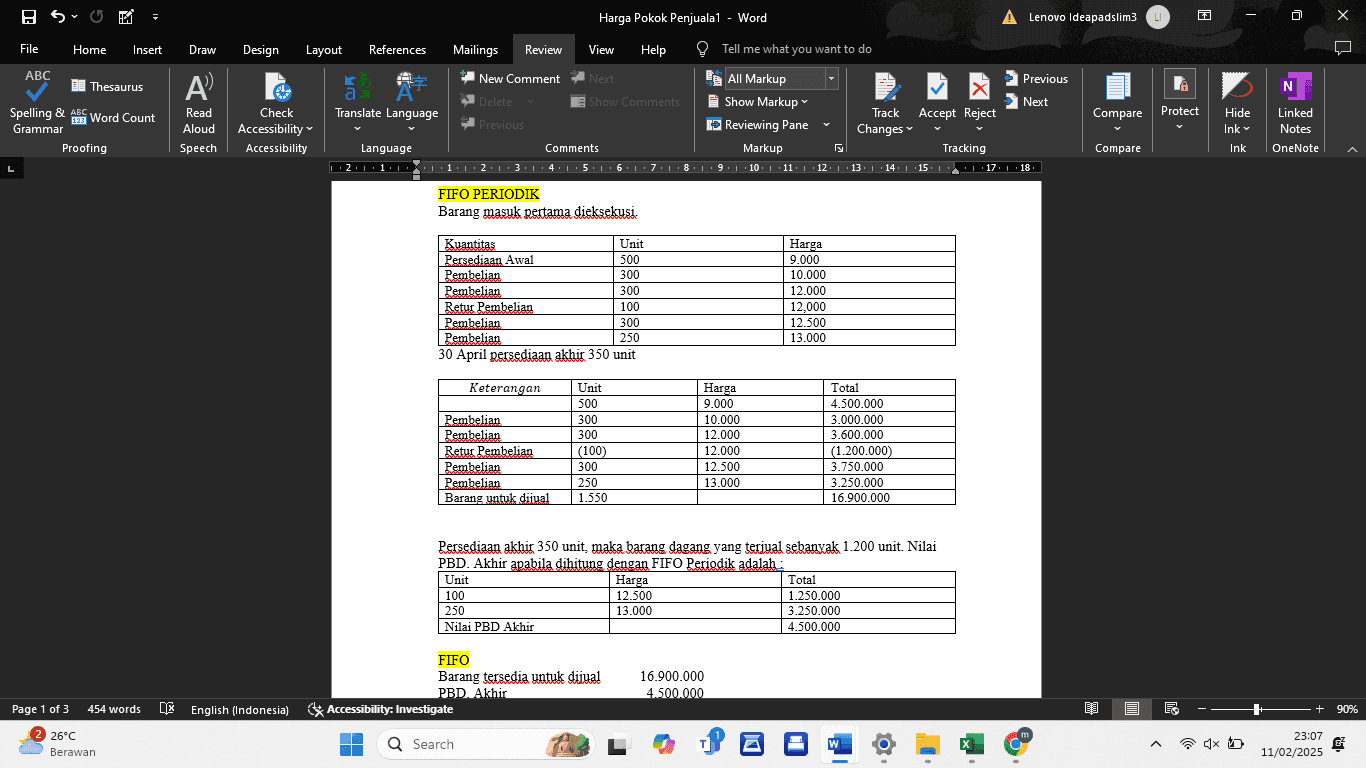
Task: Switch to Read Mode view
Action: click(x=1092, y=709)
